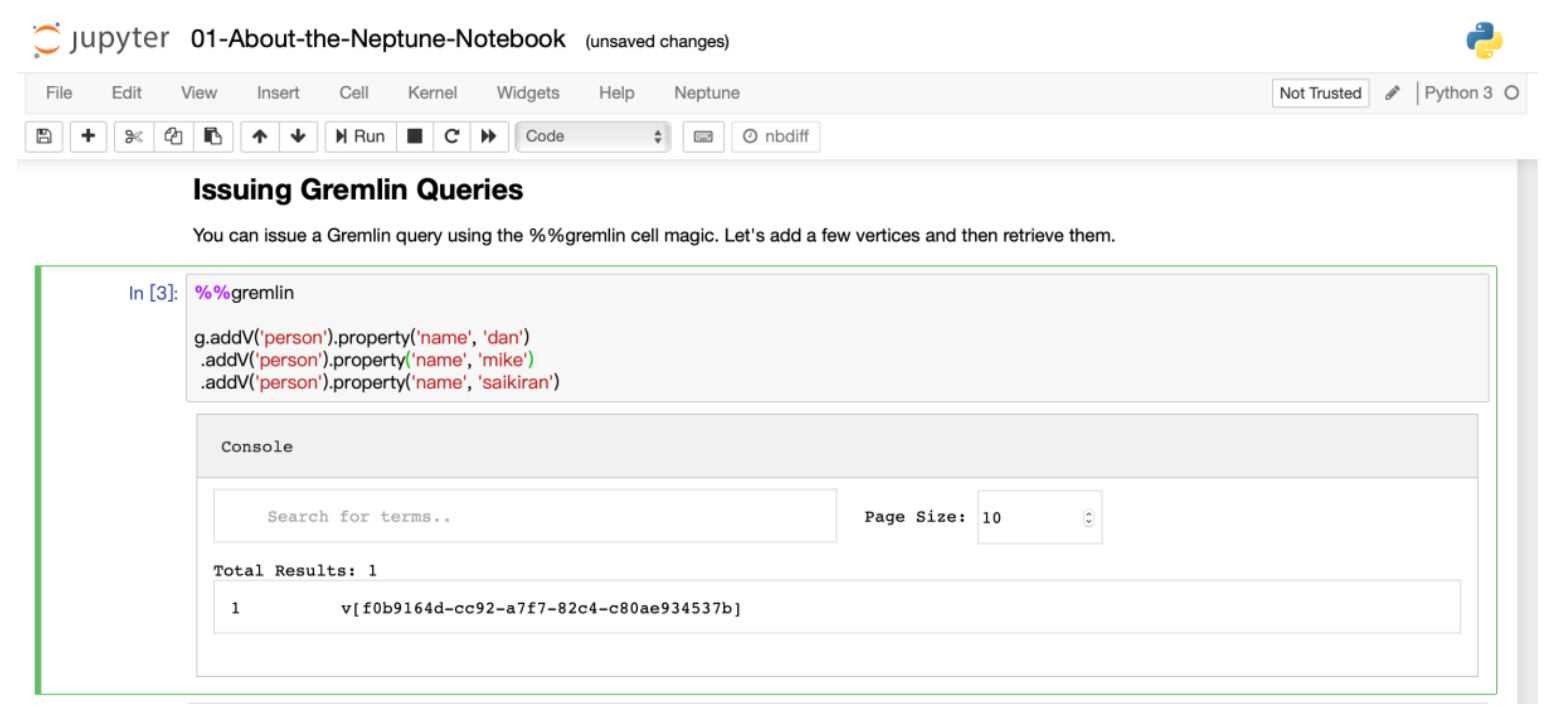Copy selected cells using the copy icon
The width and height of the screenshot is (1546, 706).
[x=174, y=136]
